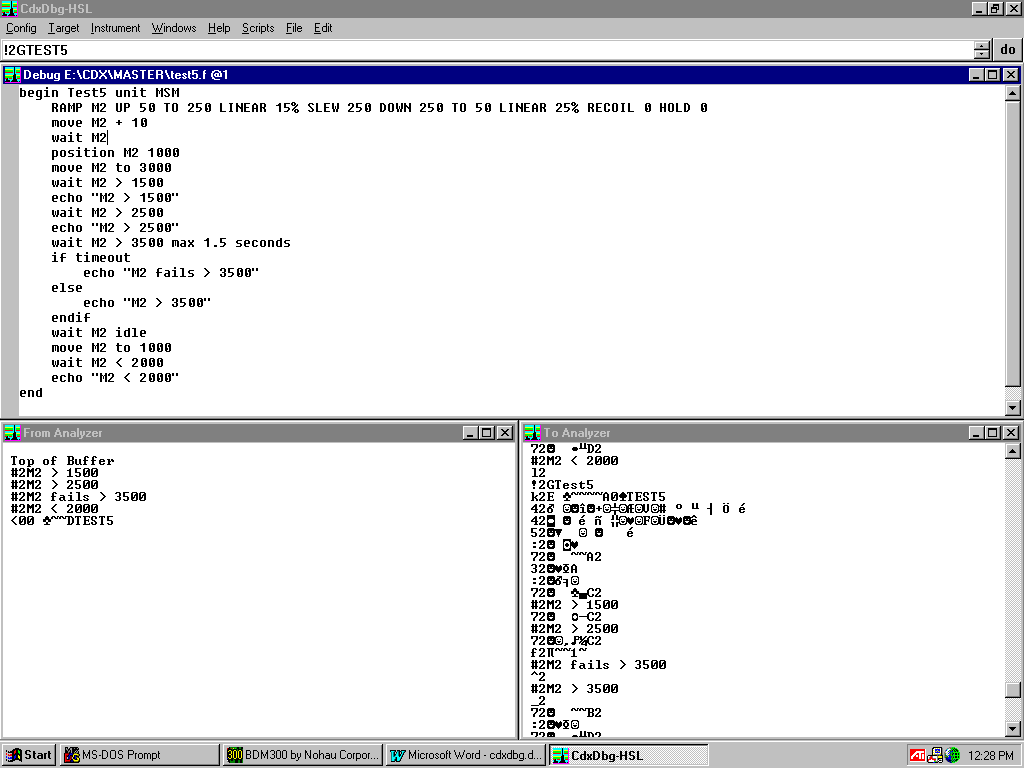Open the Instrument menu
The width and height of the screenshot is (1024, 768).
[116, 28]
